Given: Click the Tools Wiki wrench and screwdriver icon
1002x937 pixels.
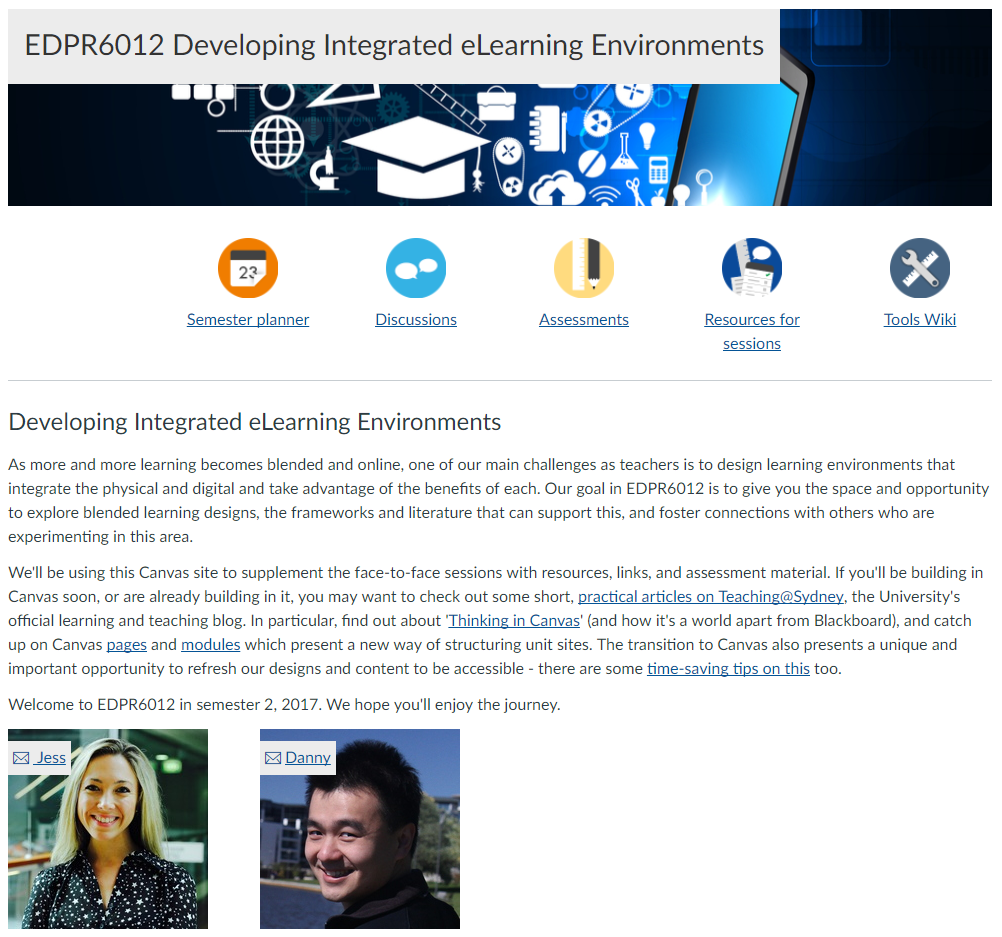Looking at the screenshot, I should (920, 267).
